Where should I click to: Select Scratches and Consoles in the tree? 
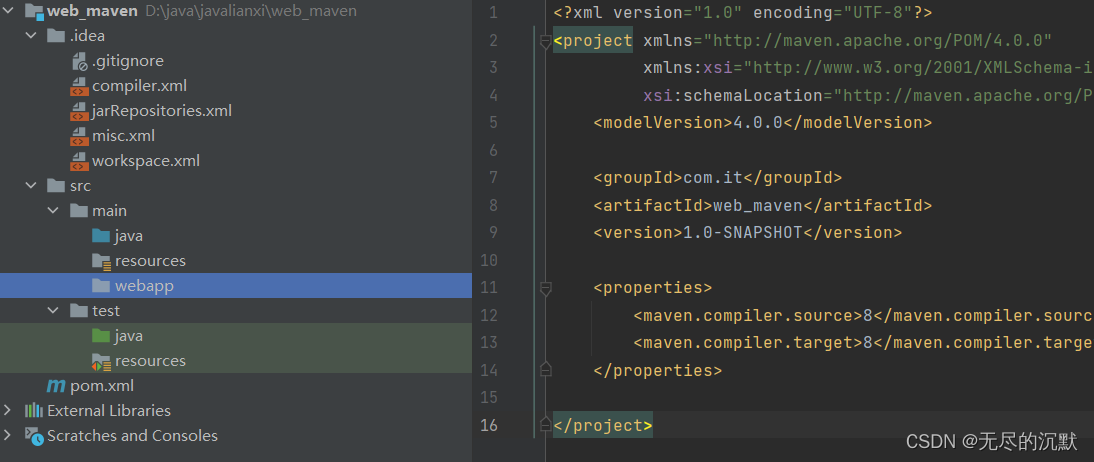pos(133,435)
